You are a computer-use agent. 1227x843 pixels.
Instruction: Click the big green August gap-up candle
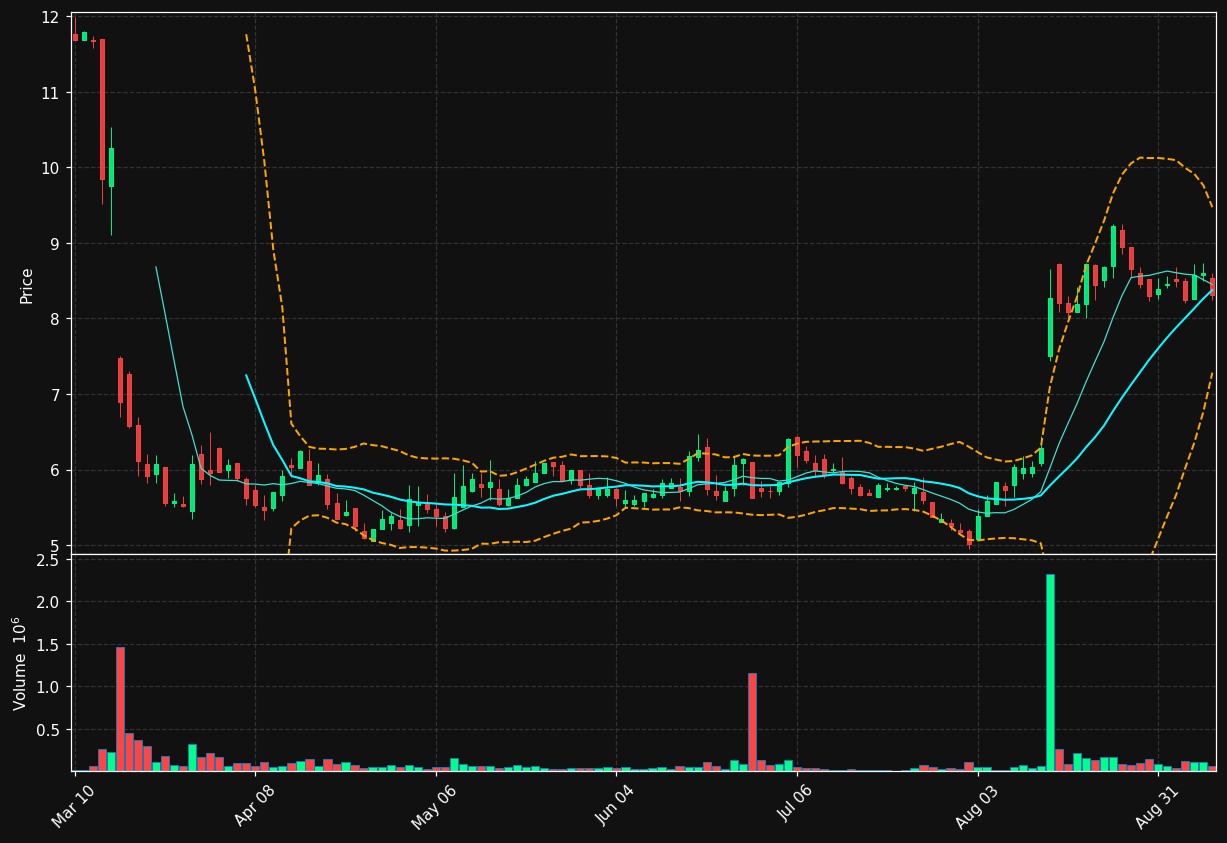(x=1050, y=327)
